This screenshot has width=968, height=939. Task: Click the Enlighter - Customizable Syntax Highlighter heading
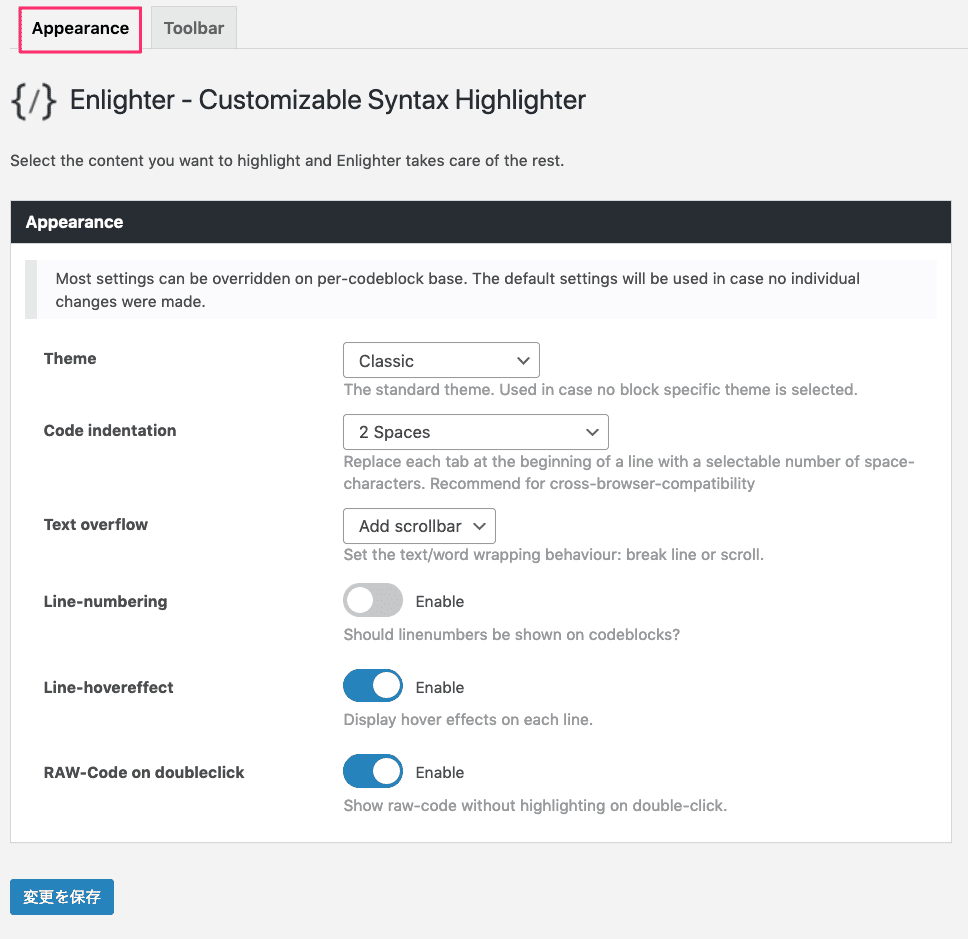tap(328, 100)
